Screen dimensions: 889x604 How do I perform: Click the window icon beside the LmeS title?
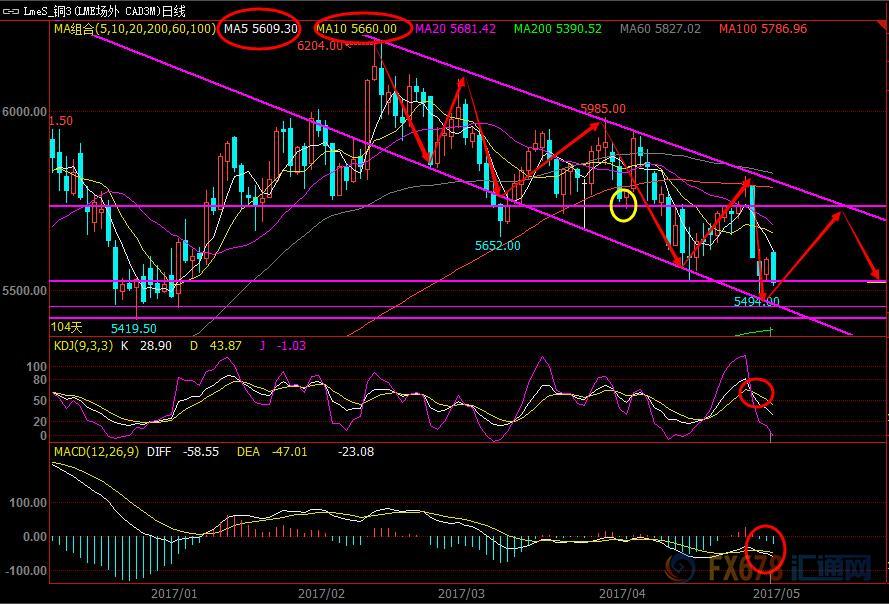click(x=10, y=11)
